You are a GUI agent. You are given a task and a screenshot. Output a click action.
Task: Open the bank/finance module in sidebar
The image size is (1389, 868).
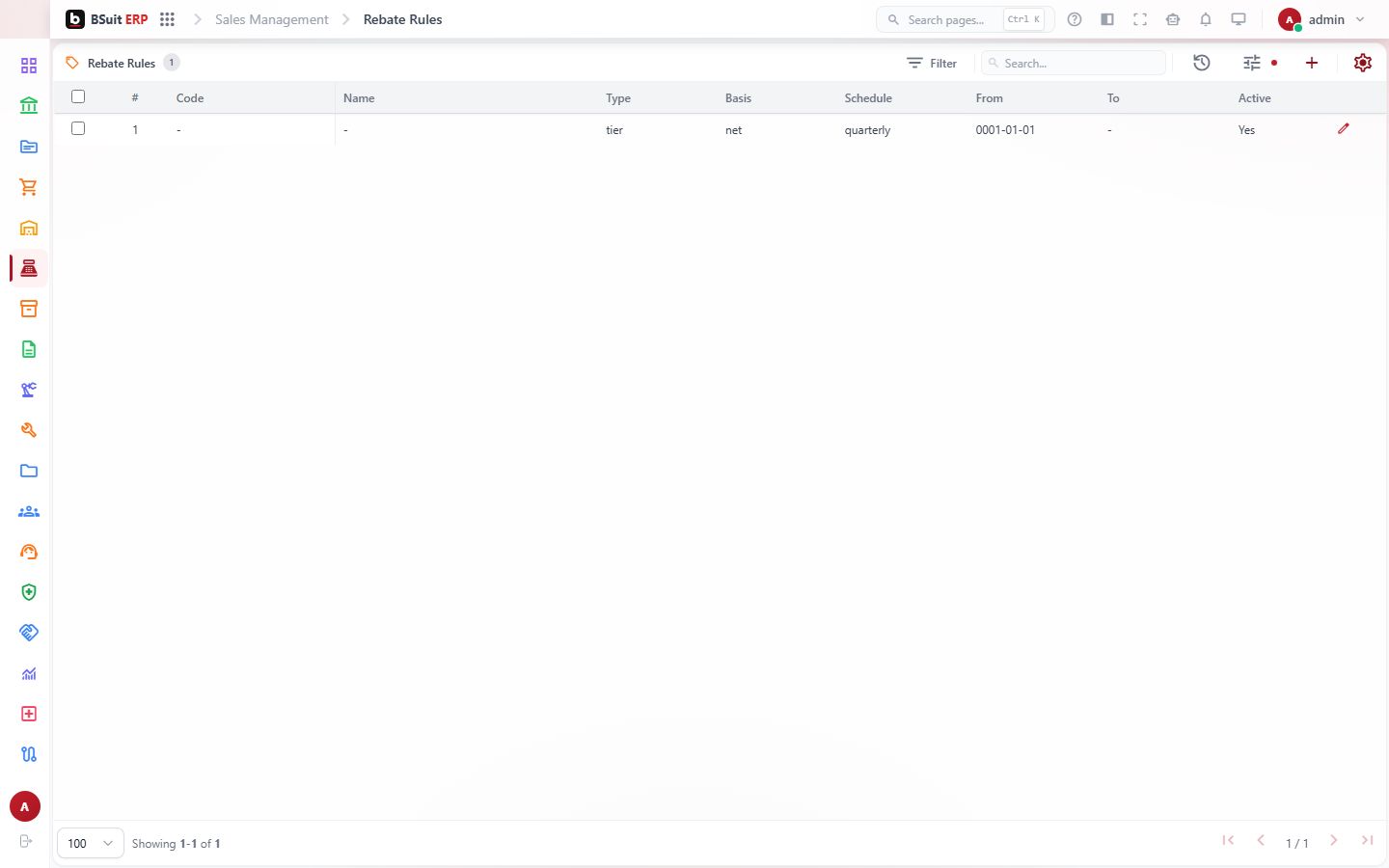pyautogui.click(x=29, y=106)
